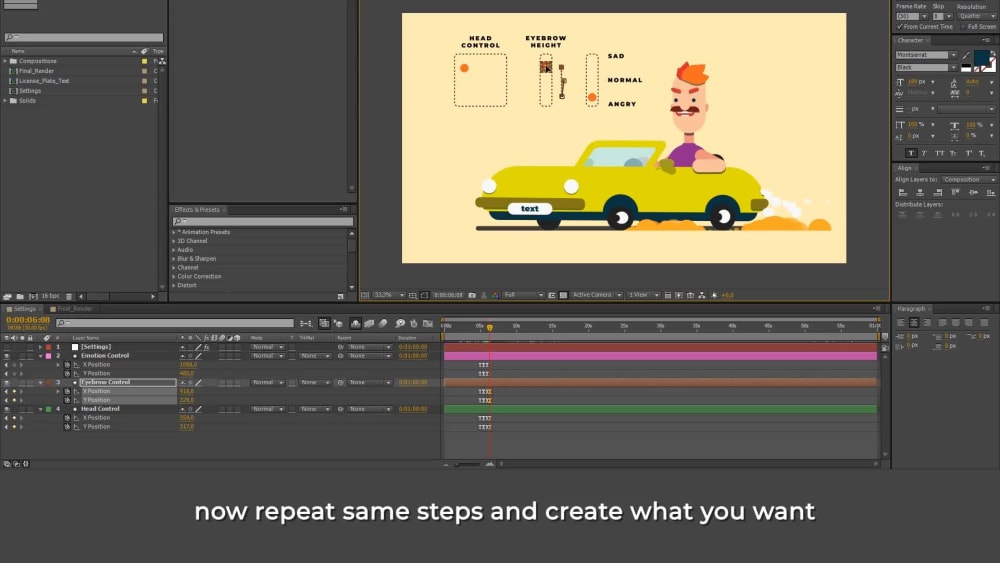
Task: Open comp flowchart icon in viewer footer
Action: click(702, 295)
